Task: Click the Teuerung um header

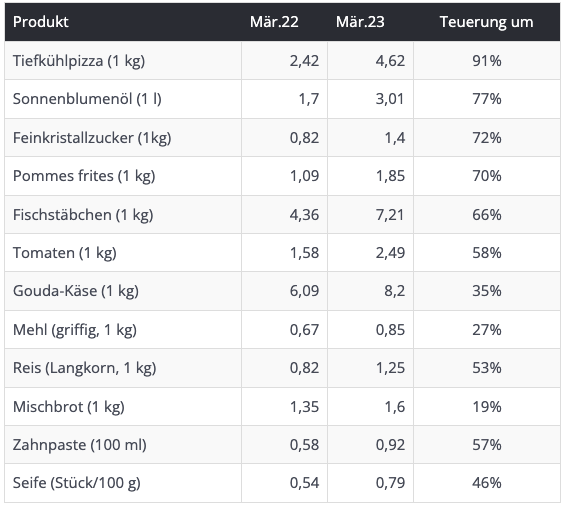Action: (486, 22)
